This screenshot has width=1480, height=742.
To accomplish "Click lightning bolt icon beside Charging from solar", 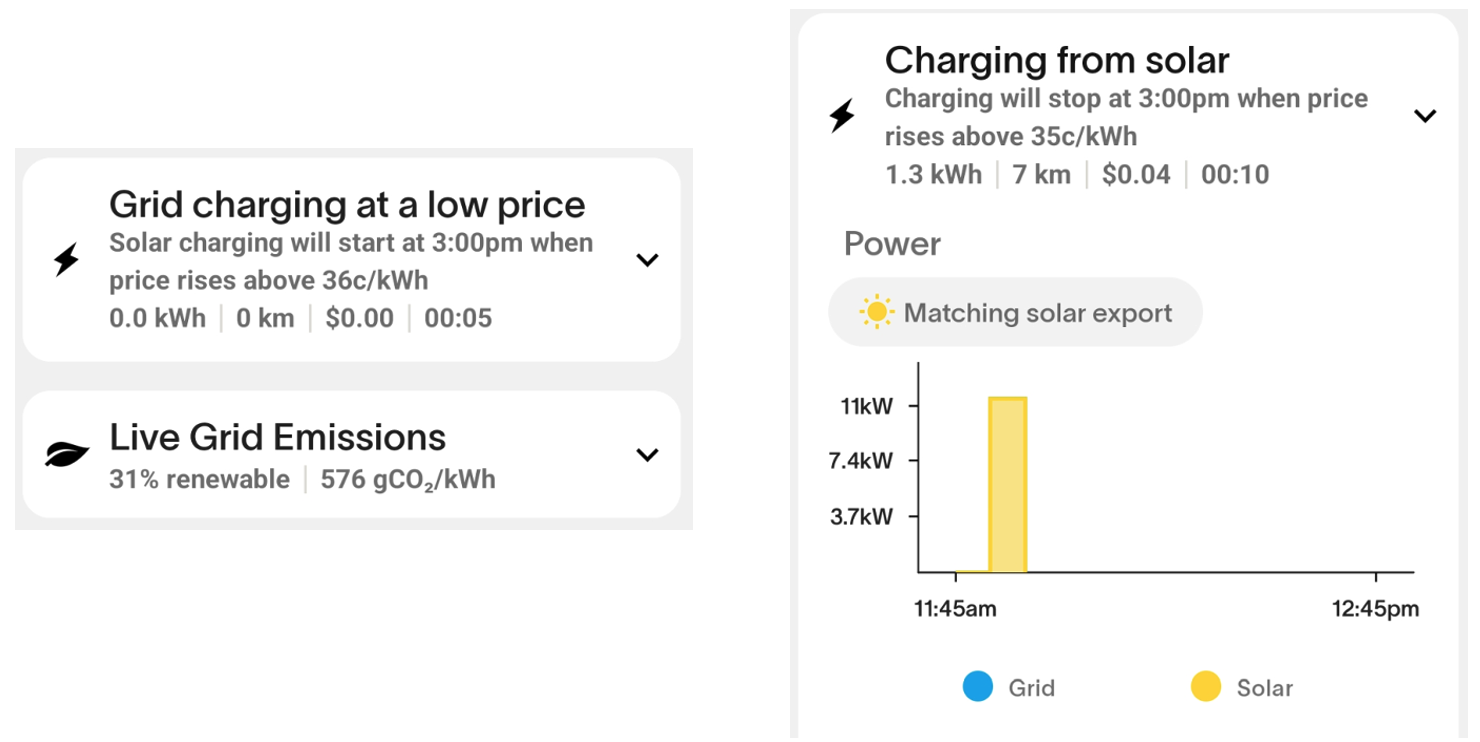I will click(x=842, y=116).
